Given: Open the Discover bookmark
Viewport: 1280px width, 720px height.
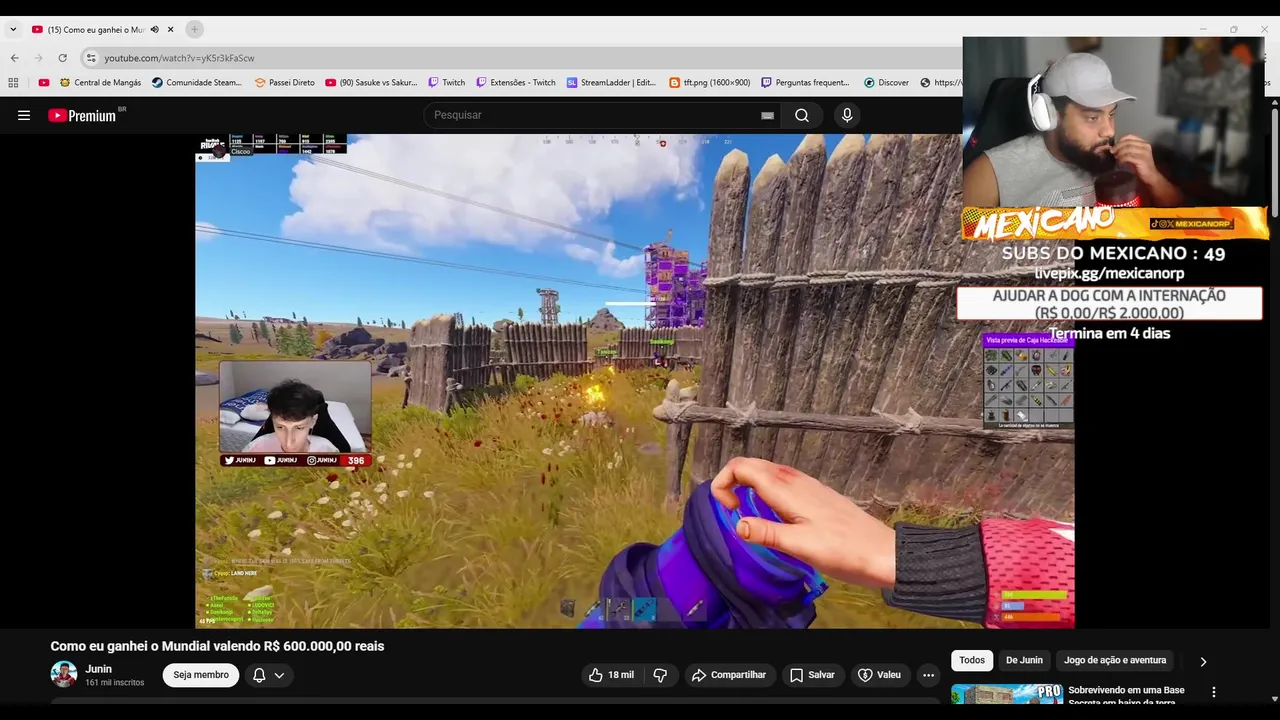Looking at the screenshot, I should 886,82.
